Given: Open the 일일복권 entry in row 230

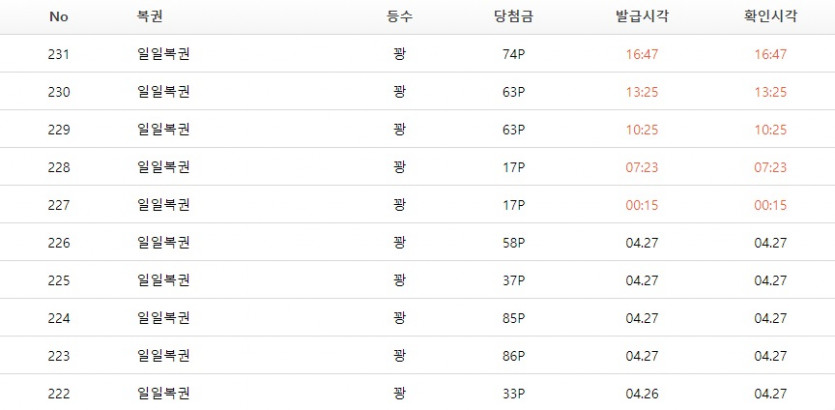Looking at the screenshot, I should pos(163,92).
